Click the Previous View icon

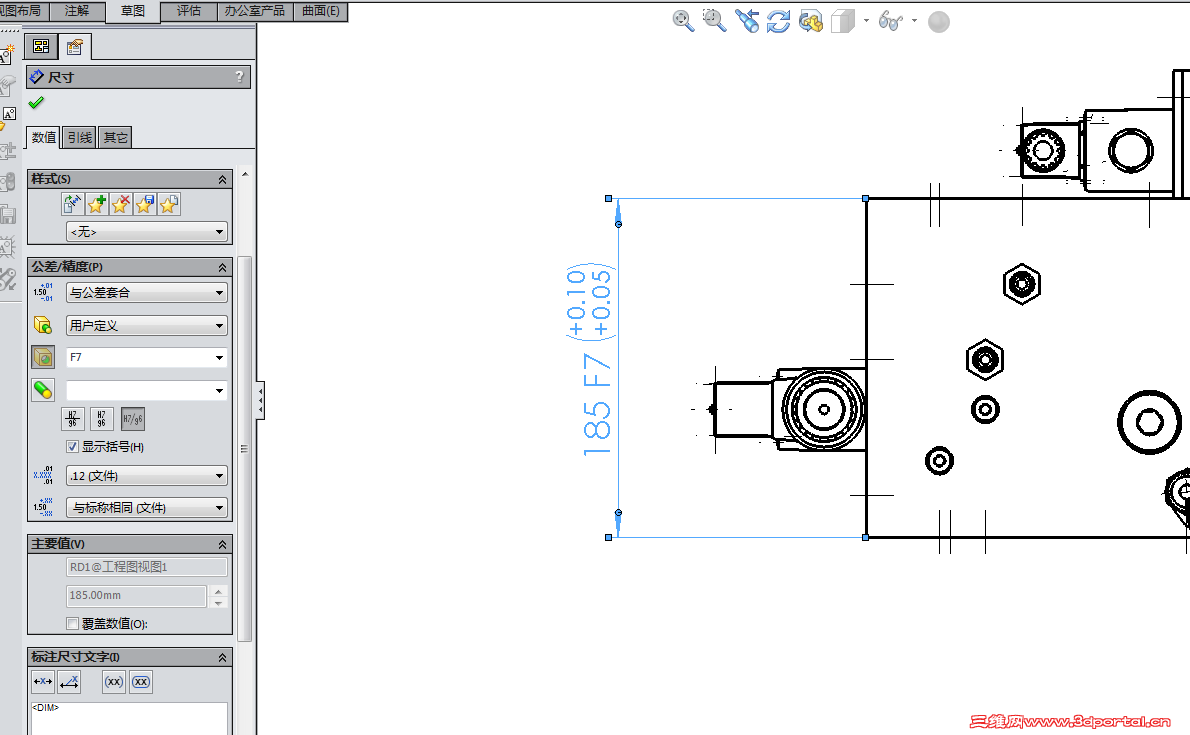pos(747,21)
